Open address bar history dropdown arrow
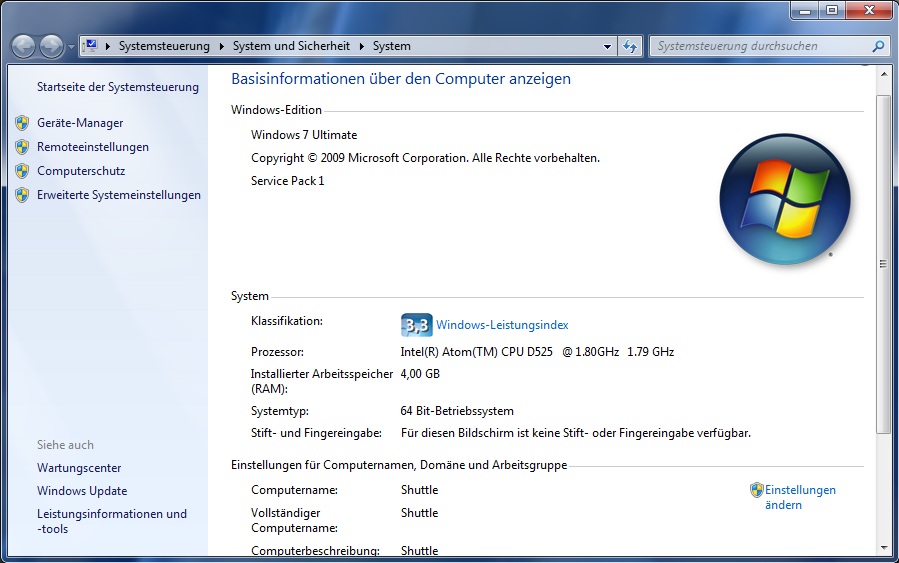The image size is (899, 563). tap(607, 46)
